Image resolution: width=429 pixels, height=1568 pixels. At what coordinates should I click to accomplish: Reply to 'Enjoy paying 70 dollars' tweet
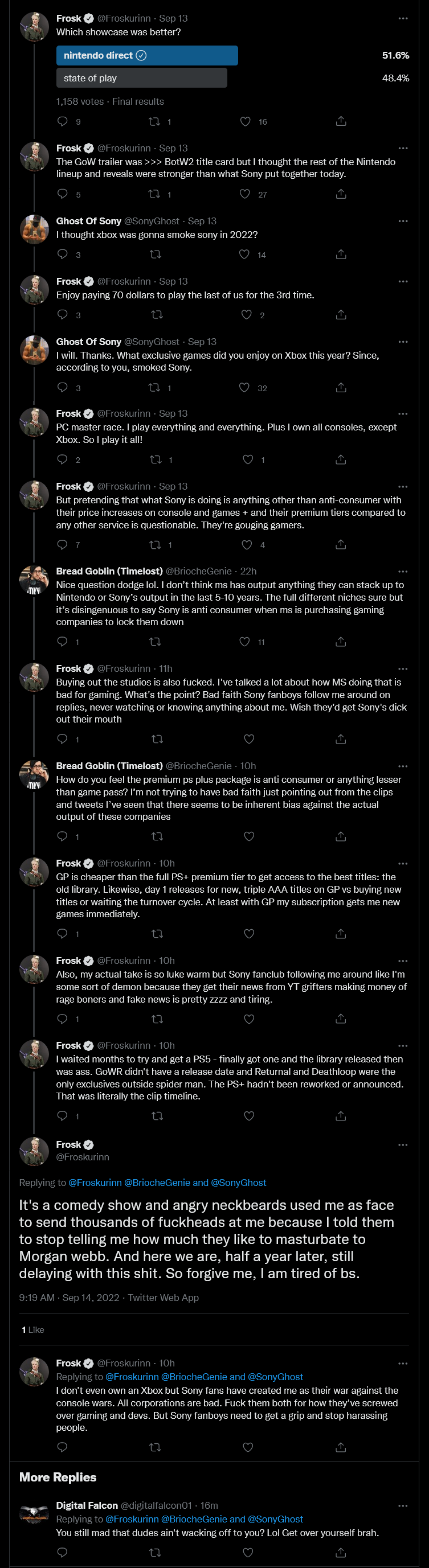click(62, 315)
